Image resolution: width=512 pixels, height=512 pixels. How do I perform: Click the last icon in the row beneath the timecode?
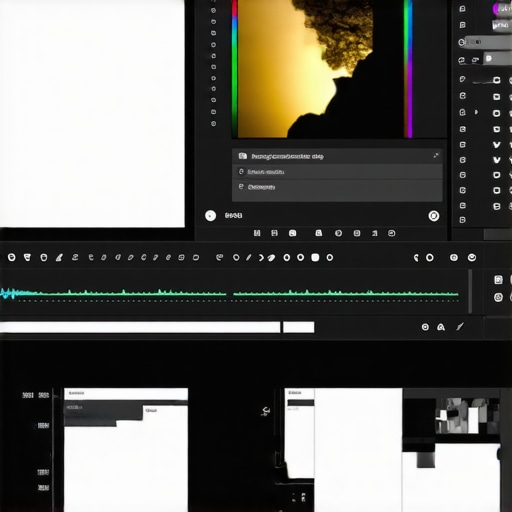pos(392,233)
